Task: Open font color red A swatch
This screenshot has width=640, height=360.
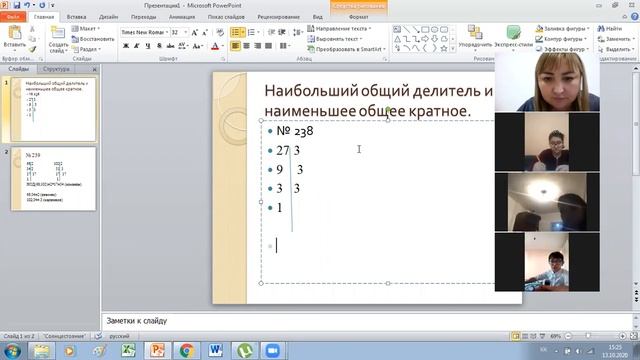Action: (215, 46)
